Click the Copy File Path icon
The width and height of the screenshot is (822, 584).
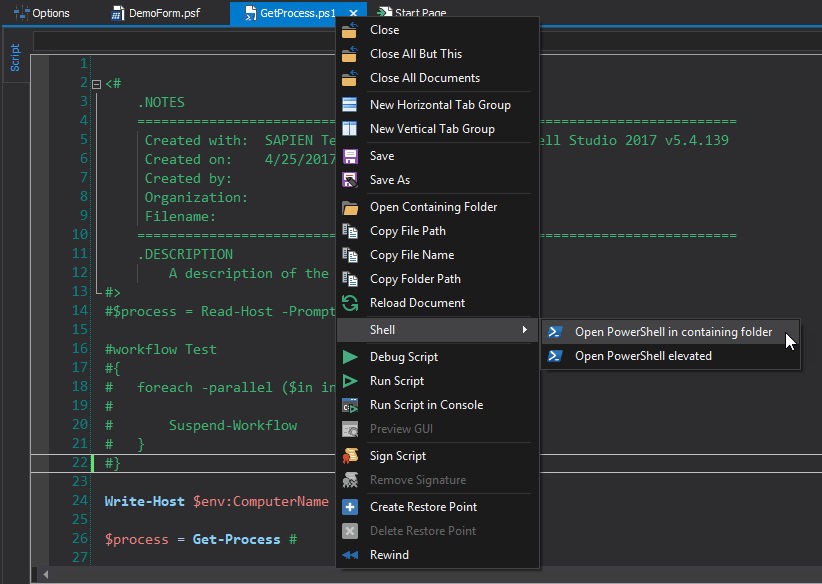[x=353, y=230]
